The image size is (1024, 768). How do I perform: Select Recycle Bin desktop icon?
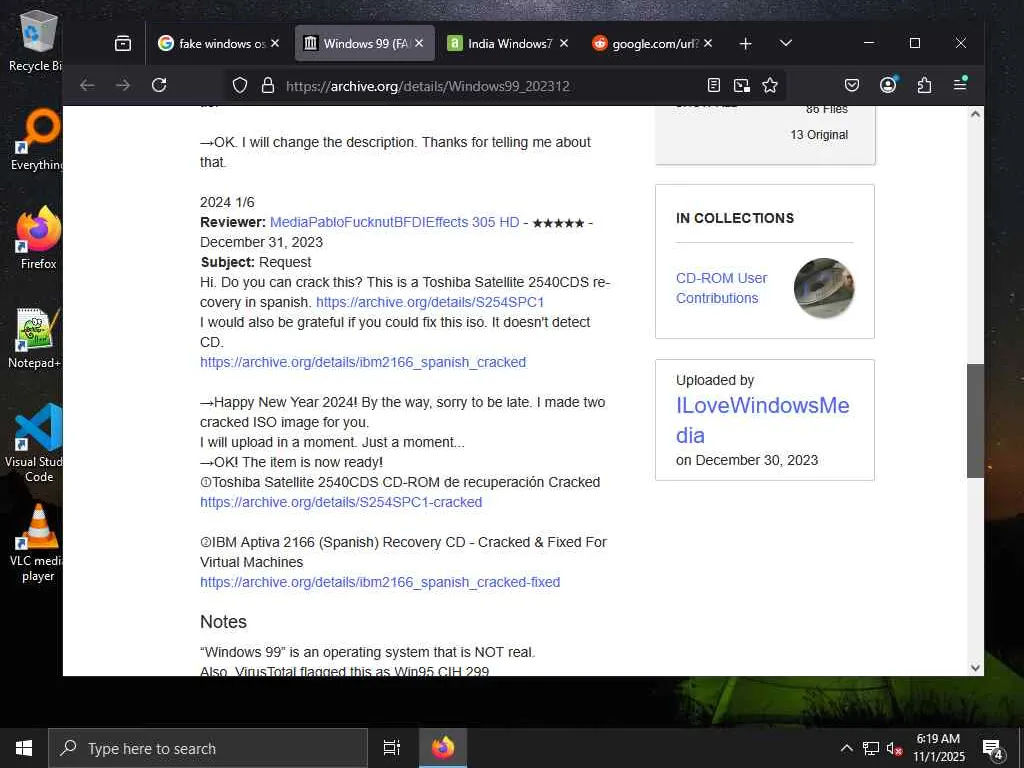click(36, 40)
